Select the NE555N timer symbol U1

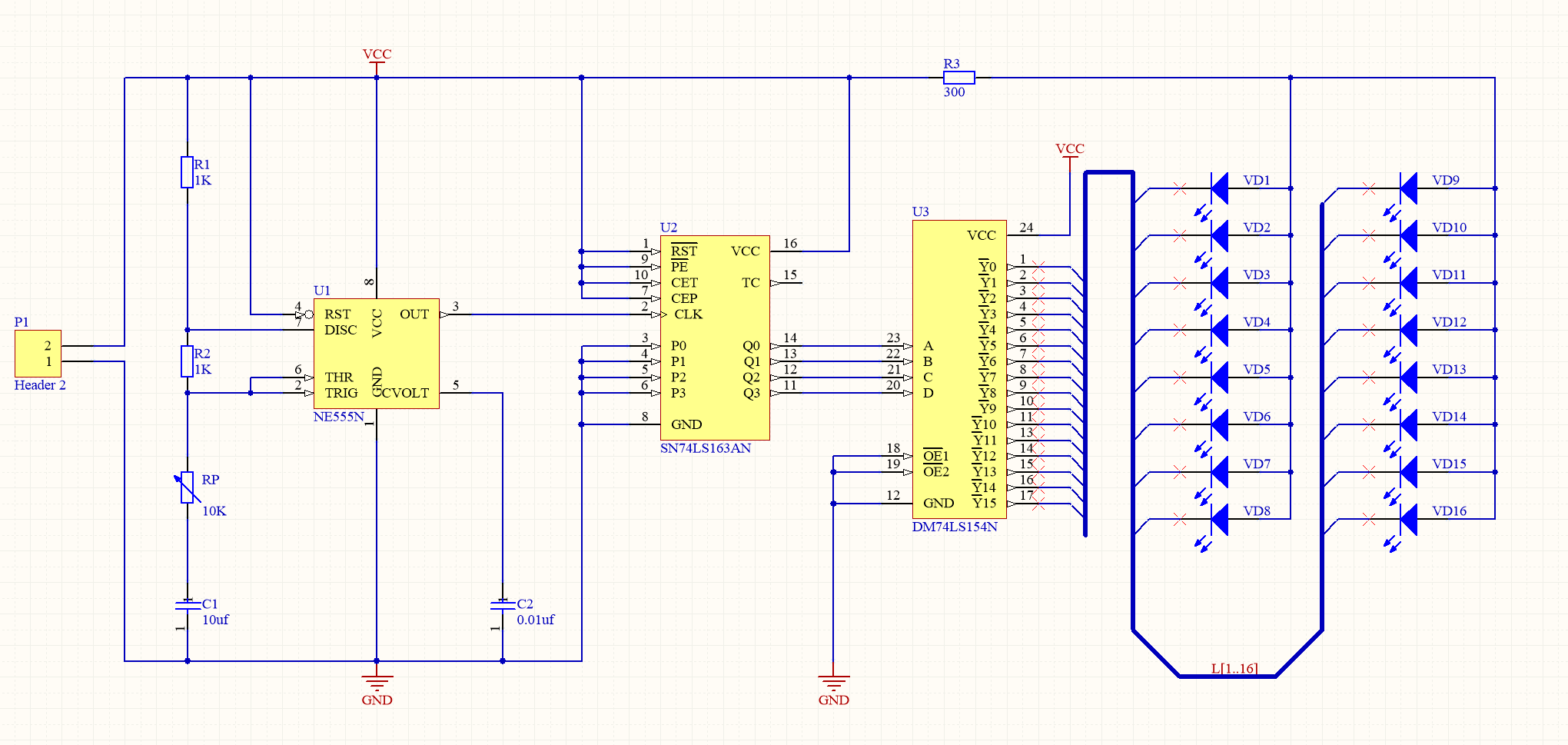pos(377,354)
